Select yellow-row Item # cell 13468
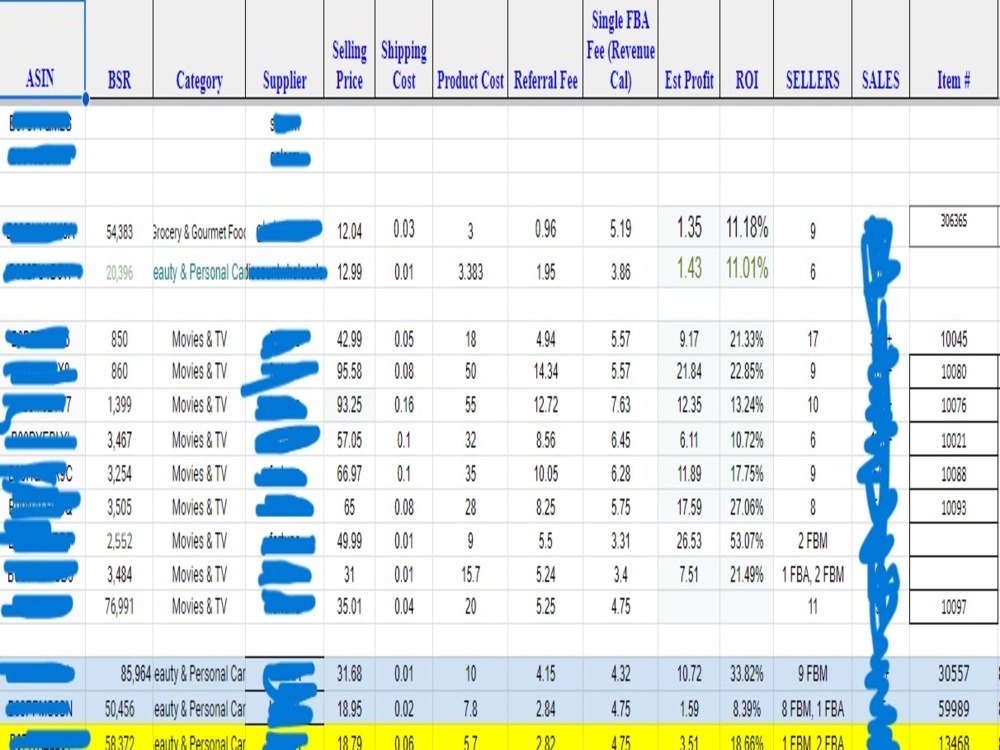The width and height of the screenshot is (1000, 750). (x=954, y=739)
